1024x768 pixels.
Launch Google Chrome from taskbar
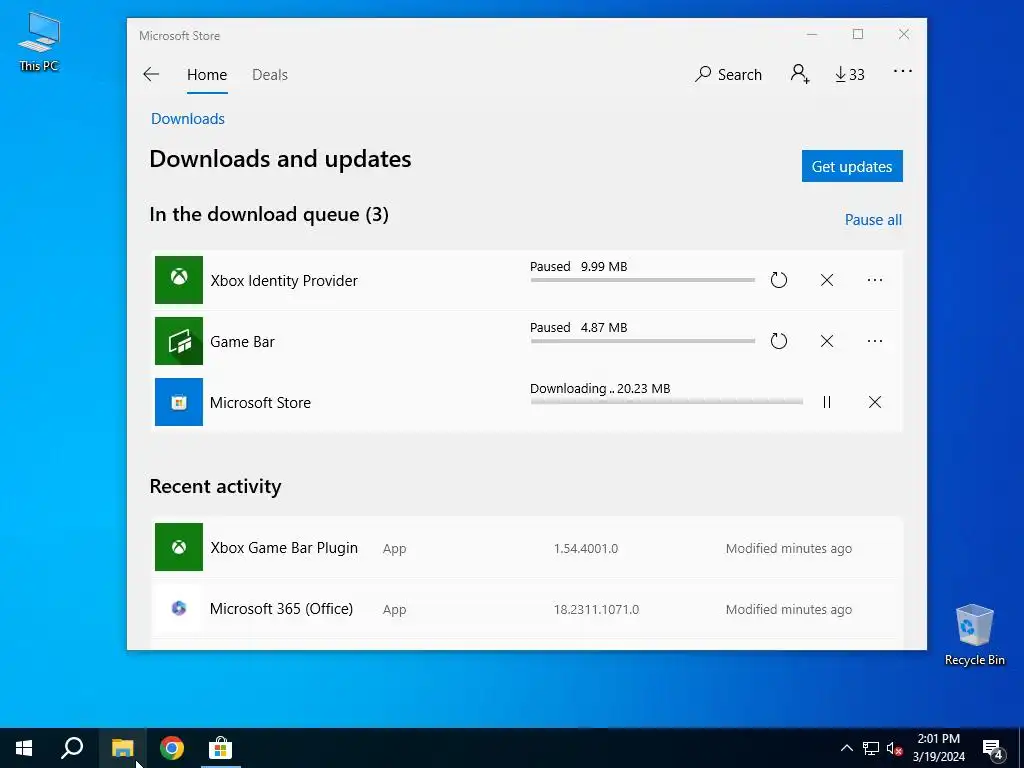[x=172, y=748]
